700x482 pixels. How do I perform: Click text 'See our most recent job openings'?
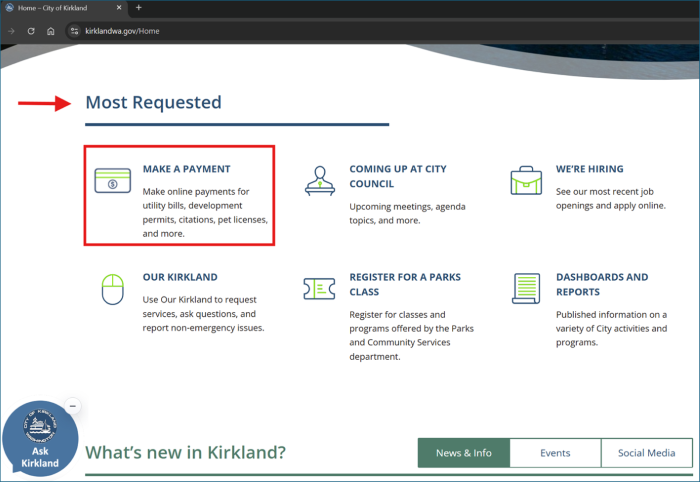[x=604, y=199]
